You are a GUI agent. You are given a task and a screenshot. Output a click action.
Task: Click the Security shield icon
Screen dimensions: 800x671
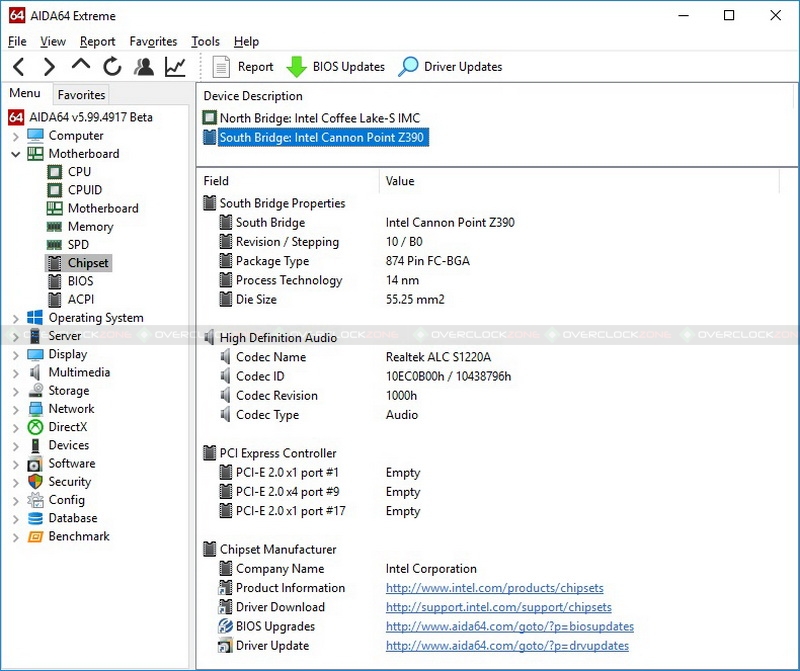[x=35, y=482]
